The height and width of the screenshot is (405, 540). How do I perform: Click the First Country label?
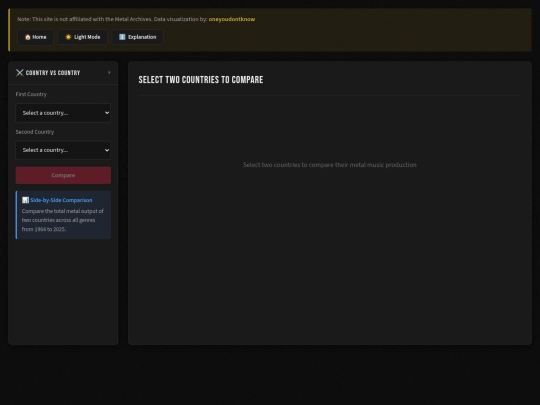coord(31,94)
